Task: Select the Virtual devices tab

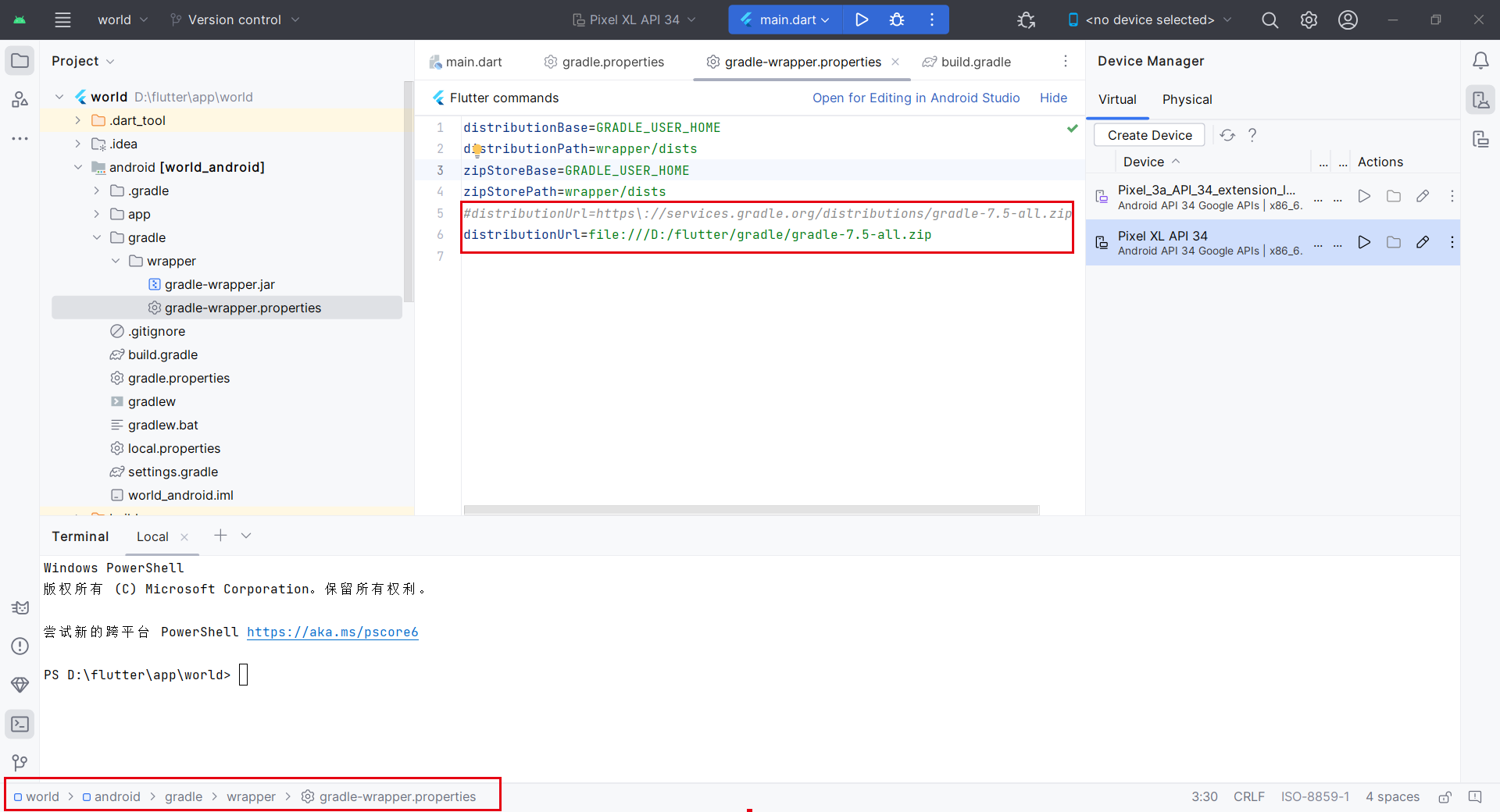Action: tap(1117, 99)
